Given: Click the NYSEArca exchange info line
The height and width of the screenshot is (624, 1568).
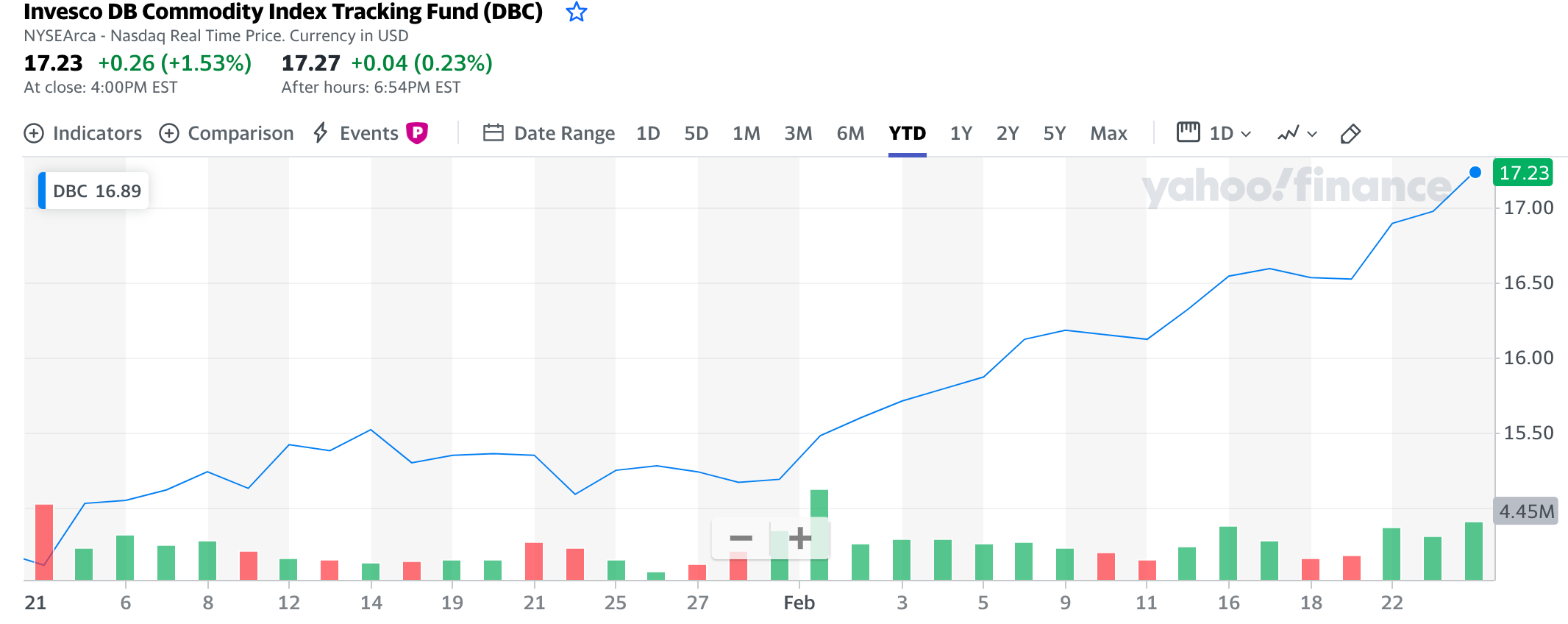Looking at the screenshot, I should tap(216, 36).
